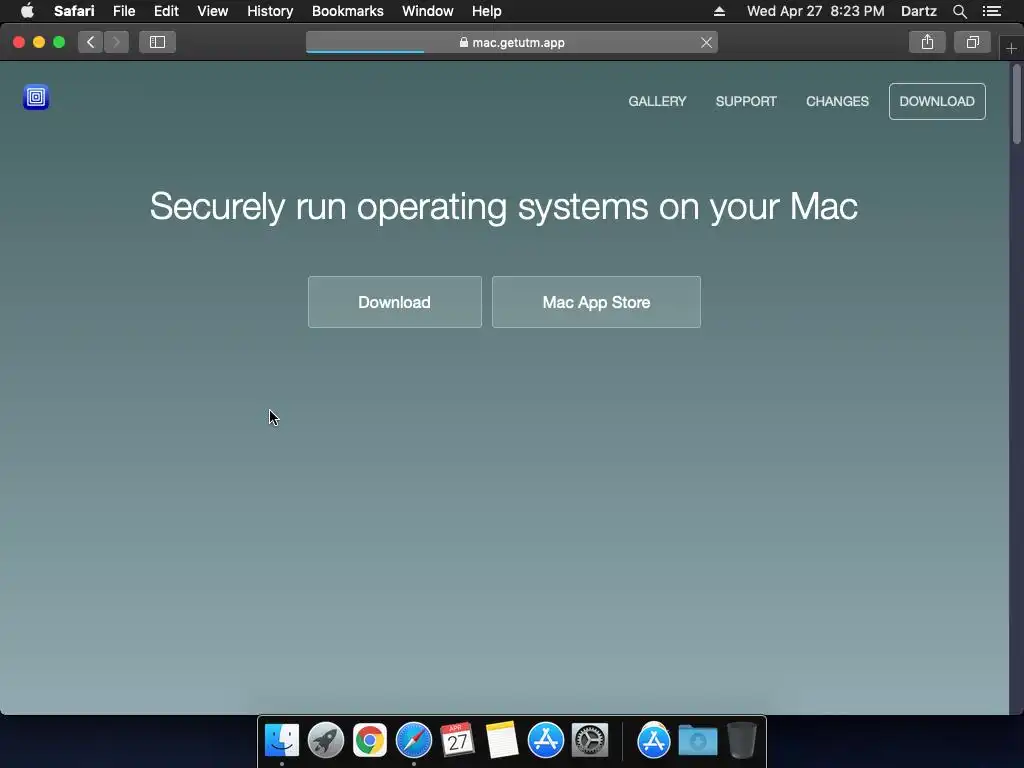The image size is (1024, 768).
Task: Open the Trash in the Dock
Action: (742, 740)
